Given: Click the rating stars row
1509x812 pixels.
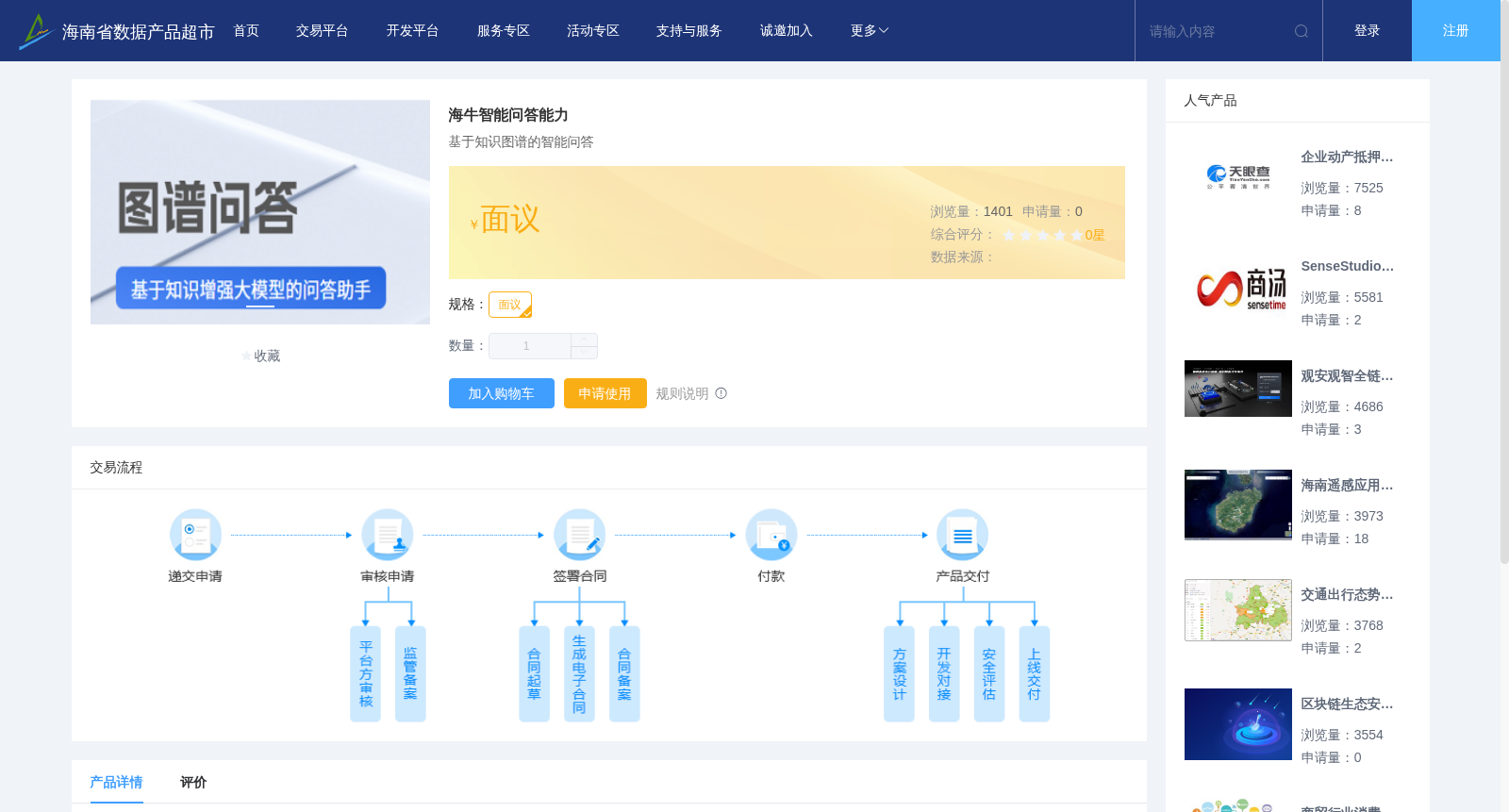Looking at the screenshot, I should click(x=1042, y=235).
